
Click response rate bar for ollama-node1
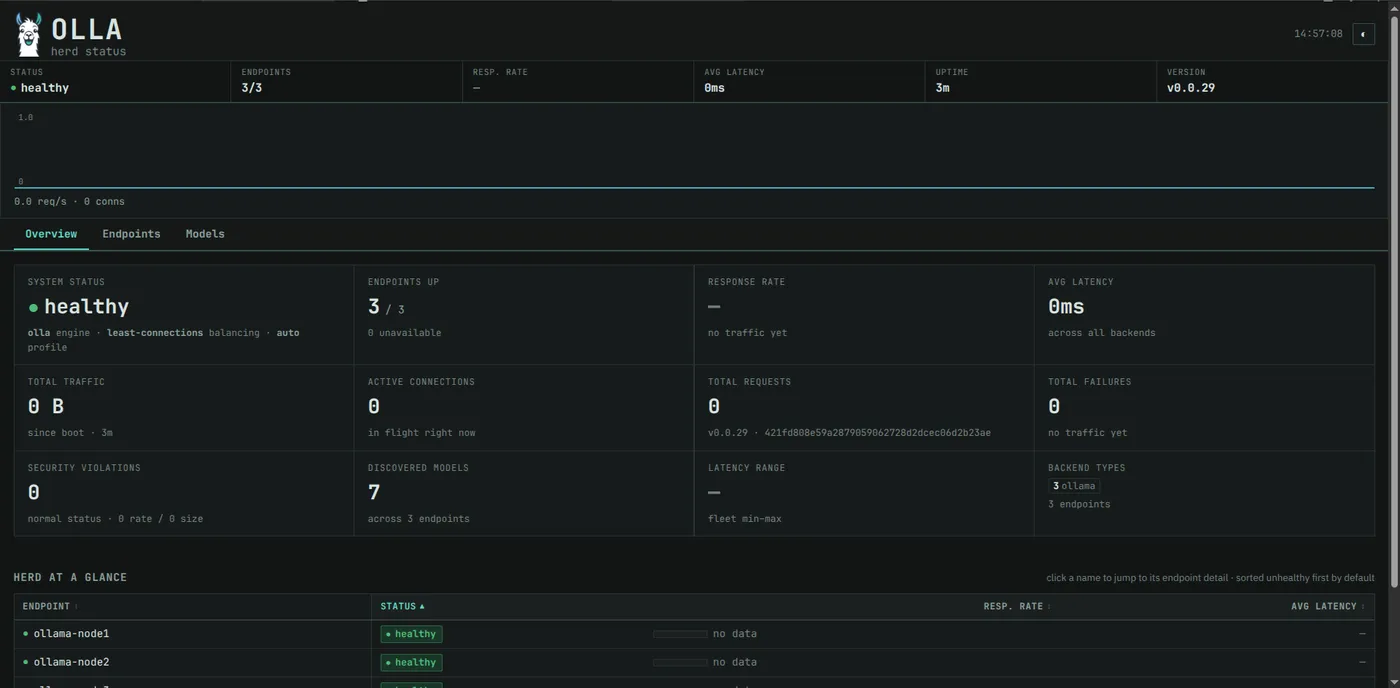[x=680, y=634]
